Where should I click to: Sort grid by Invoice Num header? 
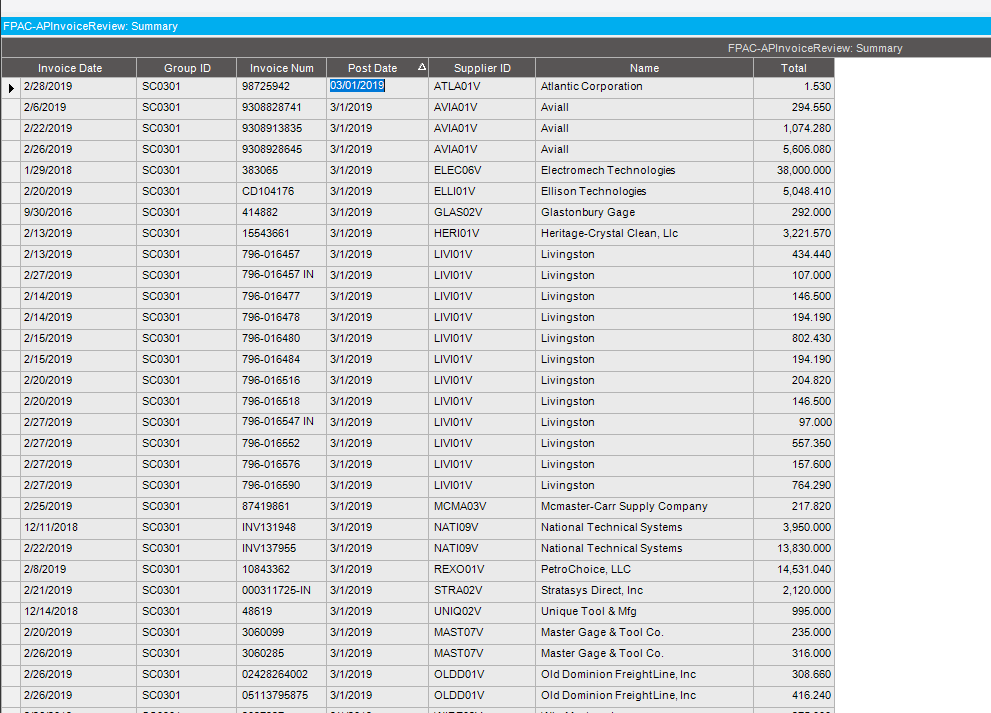tap(281, 68)
